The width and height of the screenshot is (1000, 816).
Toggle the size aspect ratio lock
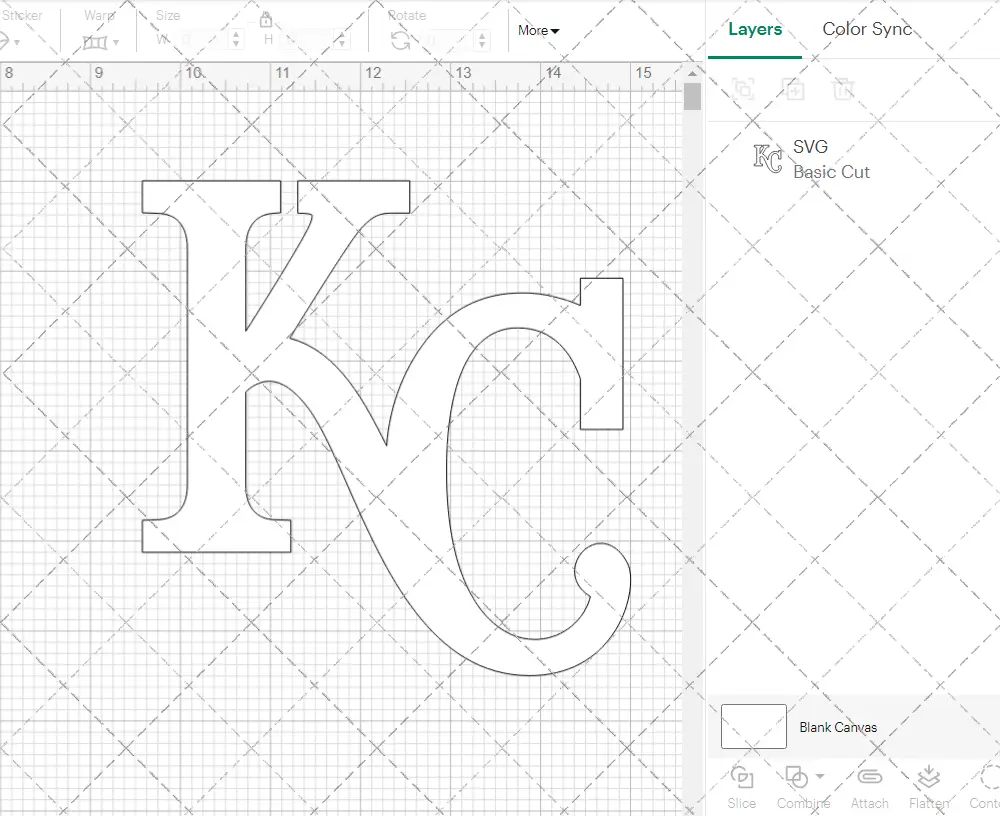tap(266, 20)
